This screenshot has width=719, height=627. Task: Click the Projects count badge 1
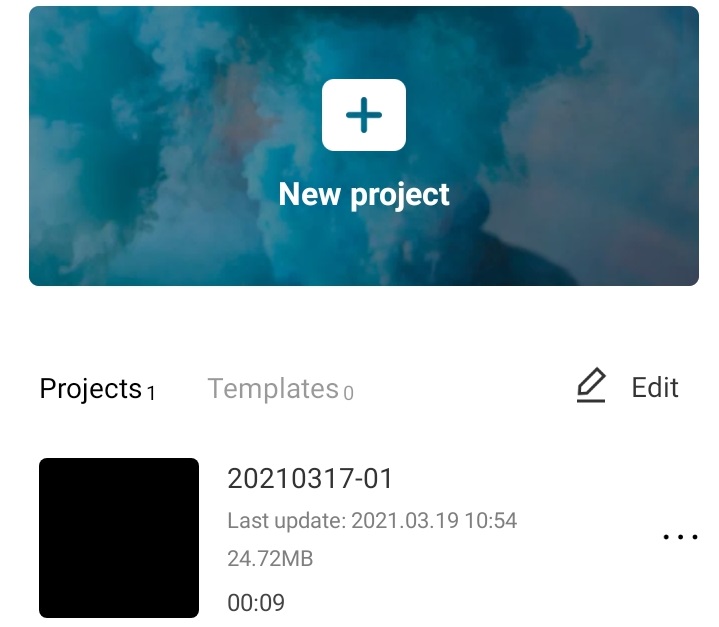[151, 393]
